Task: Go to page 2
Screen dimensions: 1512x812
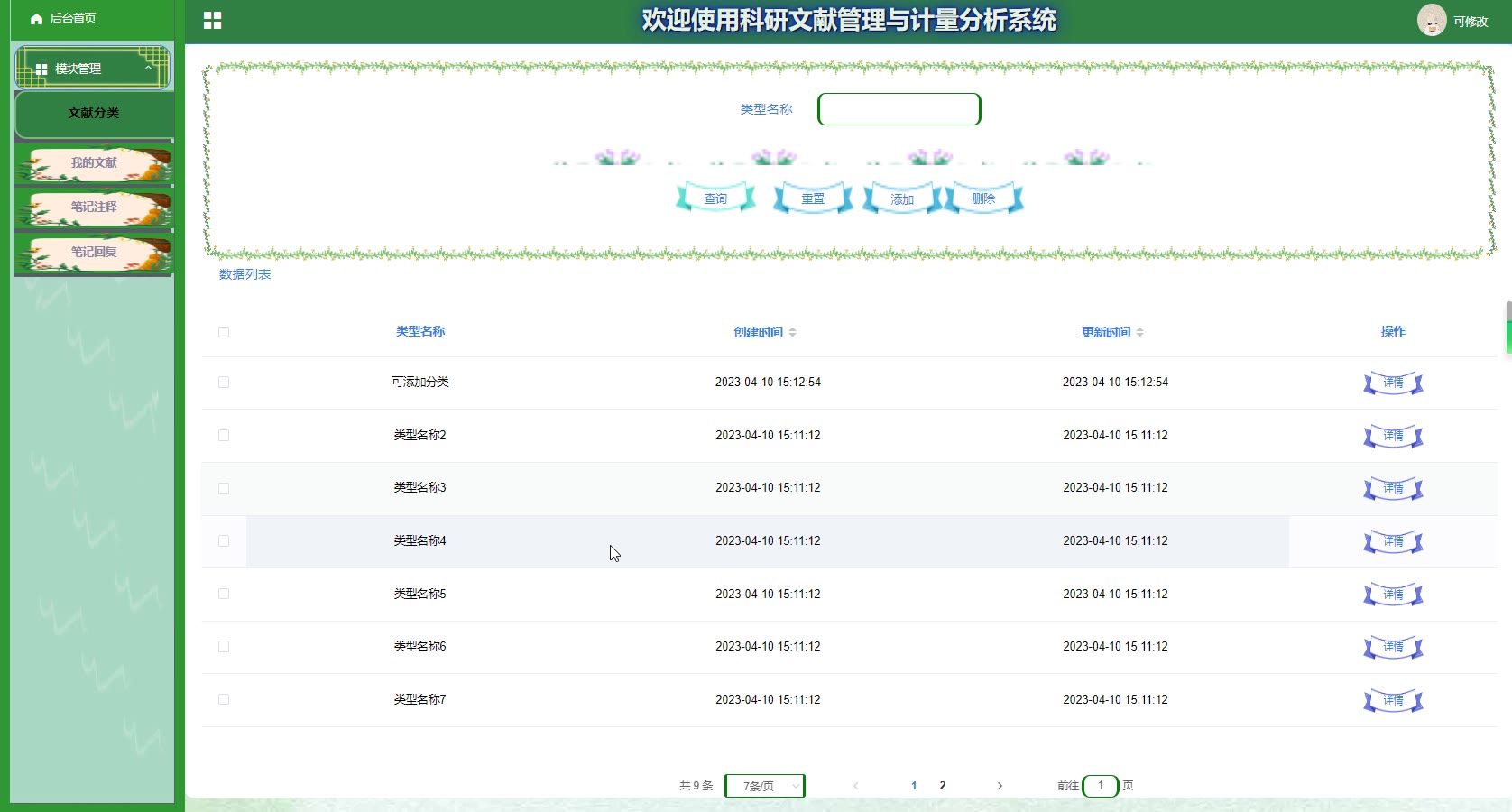Action: click(x=943, y=786)
